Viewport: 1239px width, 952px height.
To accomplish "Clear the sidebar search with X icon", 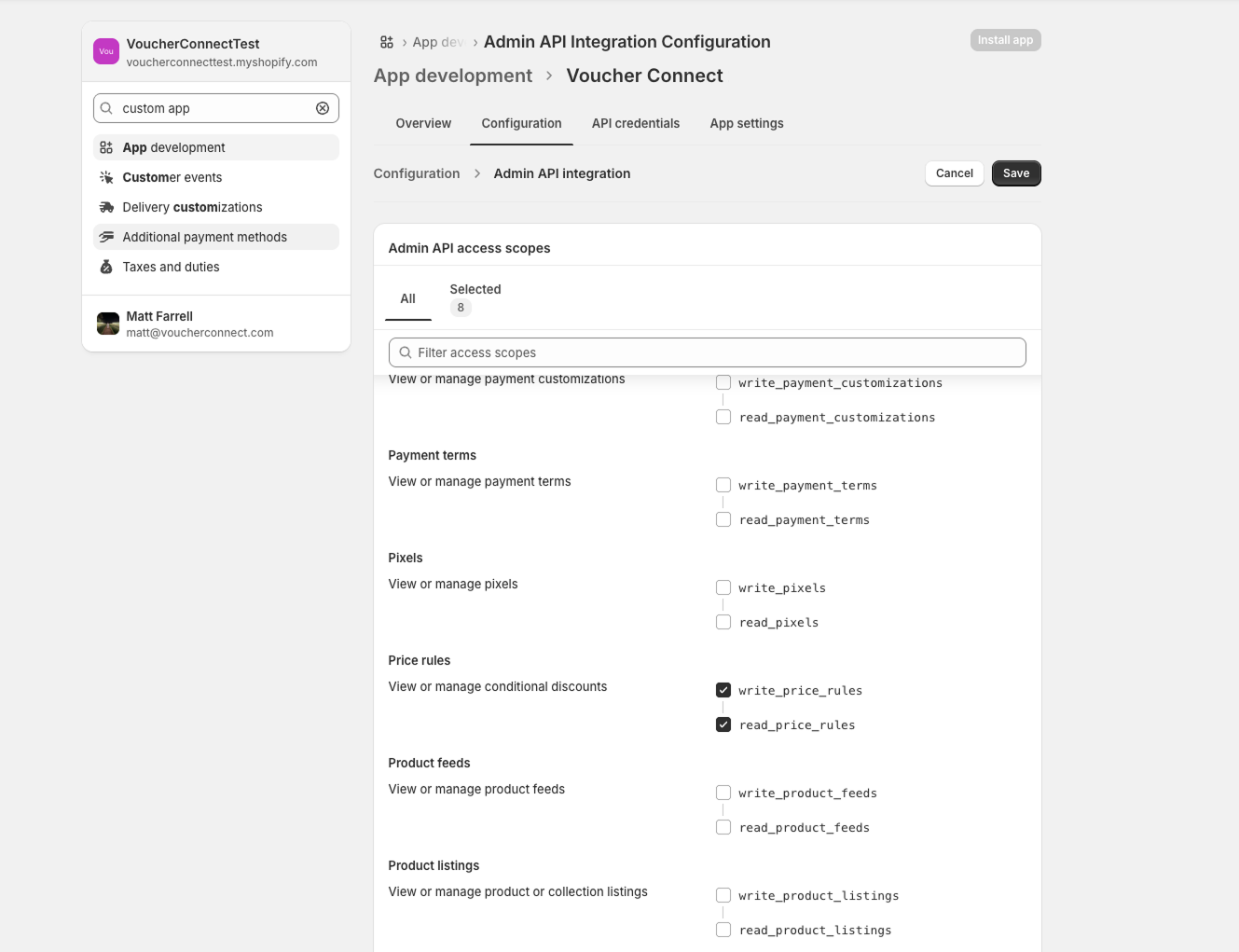I will pos(323,108).
